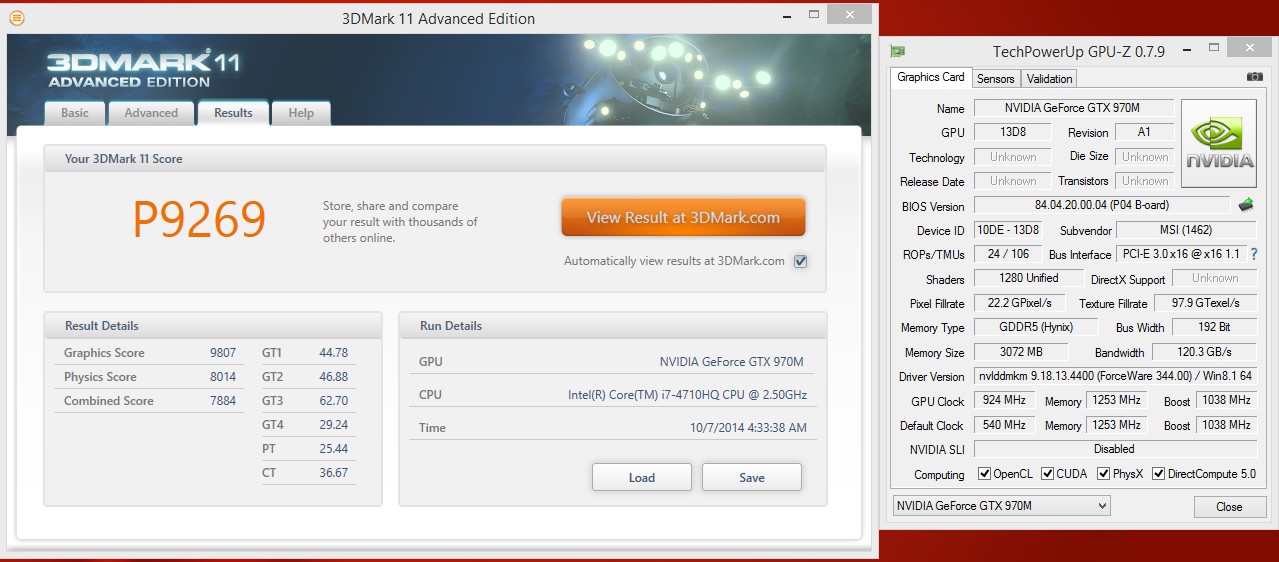The height and width of the screenshot is (562, 1279).
Task: Switch to the Advanced tab
Action: point(151,113)
